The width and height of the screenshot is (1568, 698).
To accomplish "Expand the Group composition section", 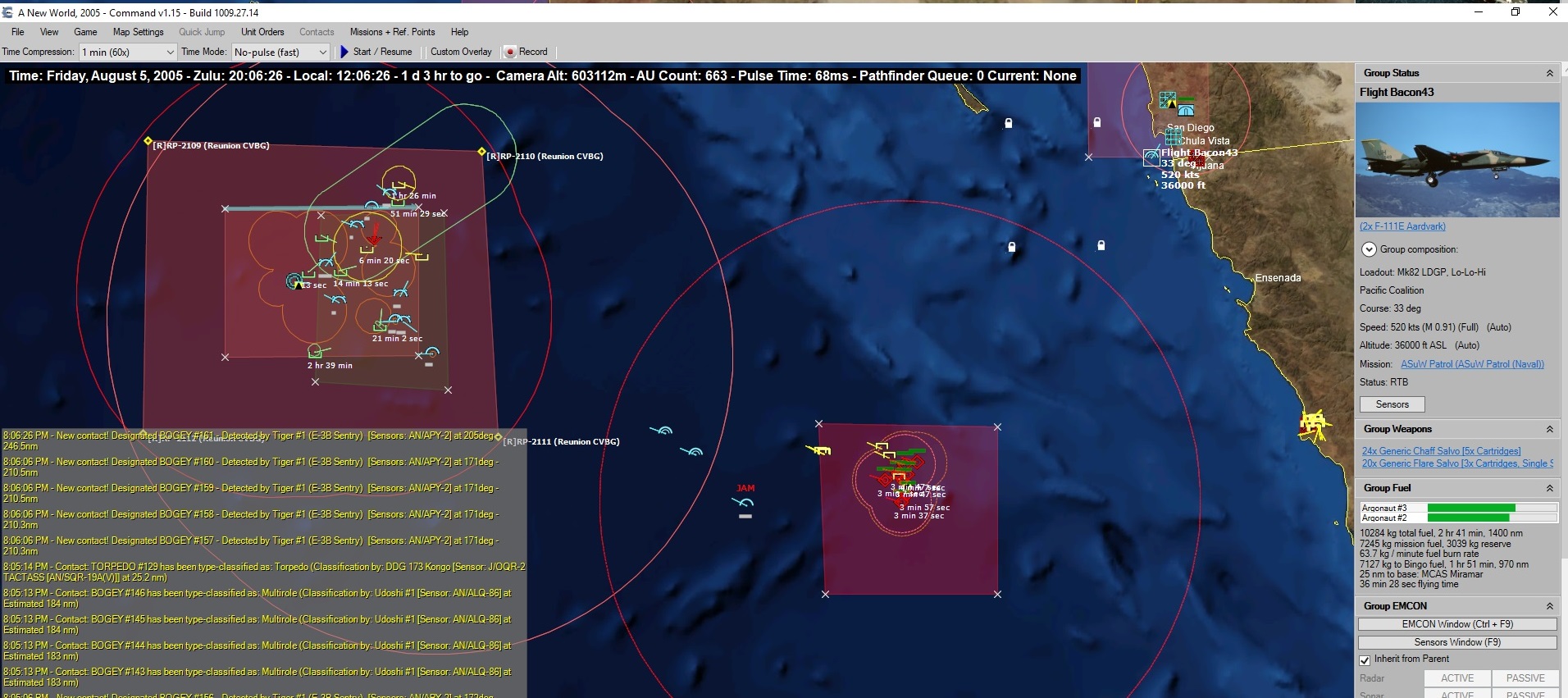I will 1369,249.
